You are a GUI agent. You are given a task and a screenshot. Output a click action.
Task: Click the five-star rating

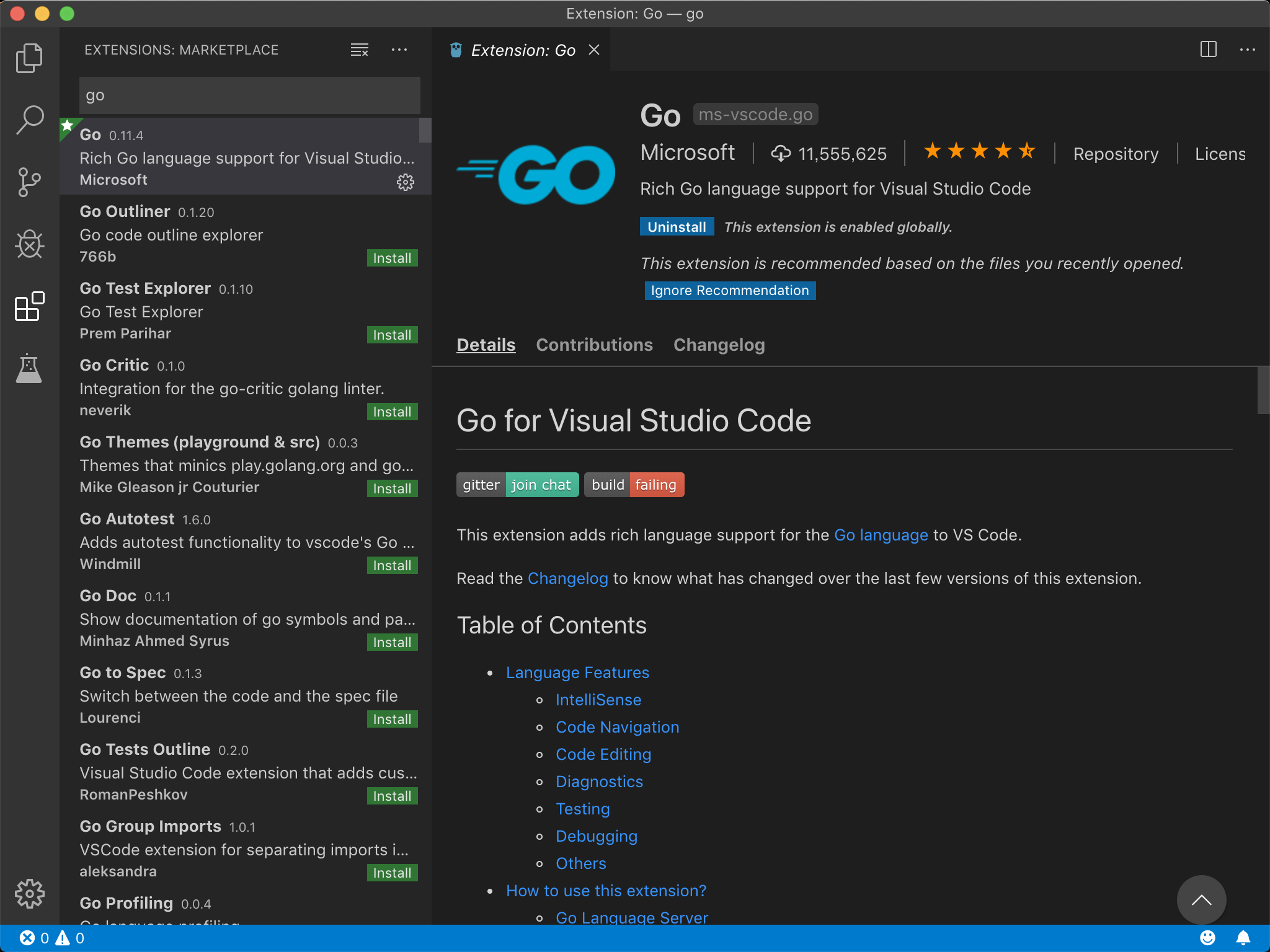click(980, 151)
